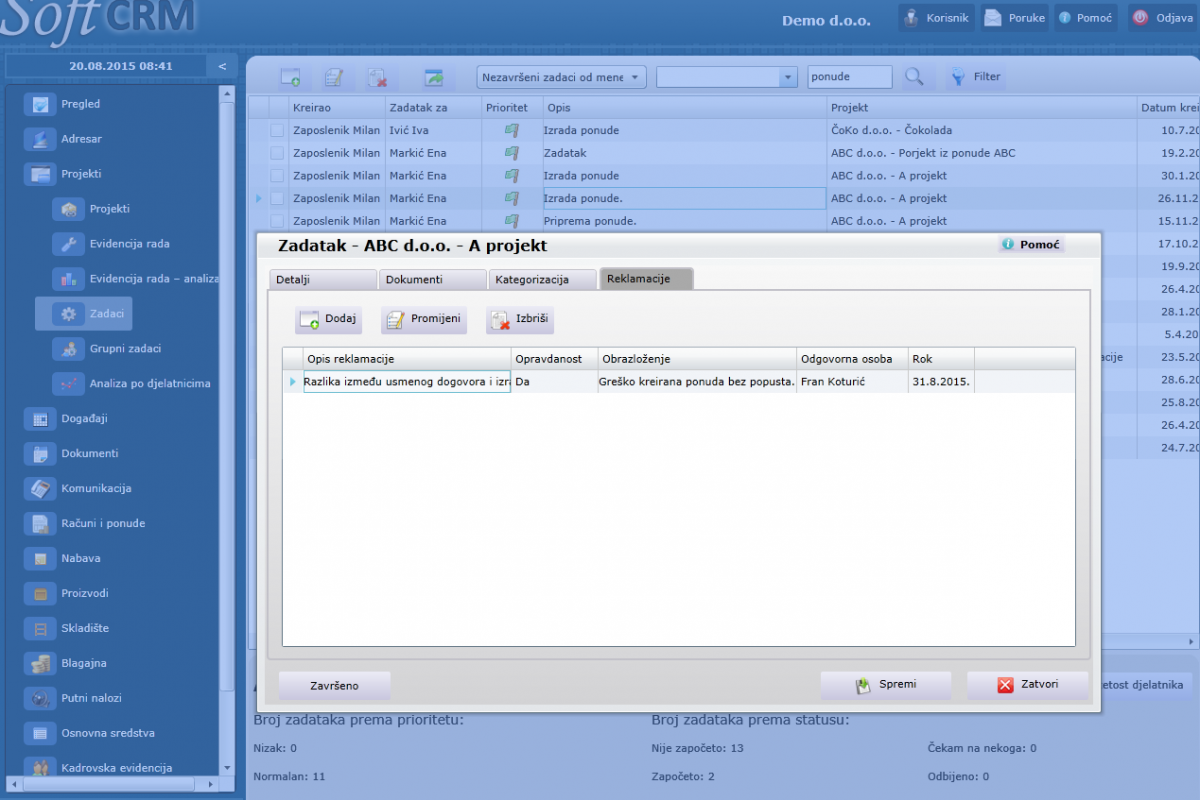Screen dimensions: 1200x800
Task: Click Promijeni to edit the complaint
Action: [x=424, y=320]
